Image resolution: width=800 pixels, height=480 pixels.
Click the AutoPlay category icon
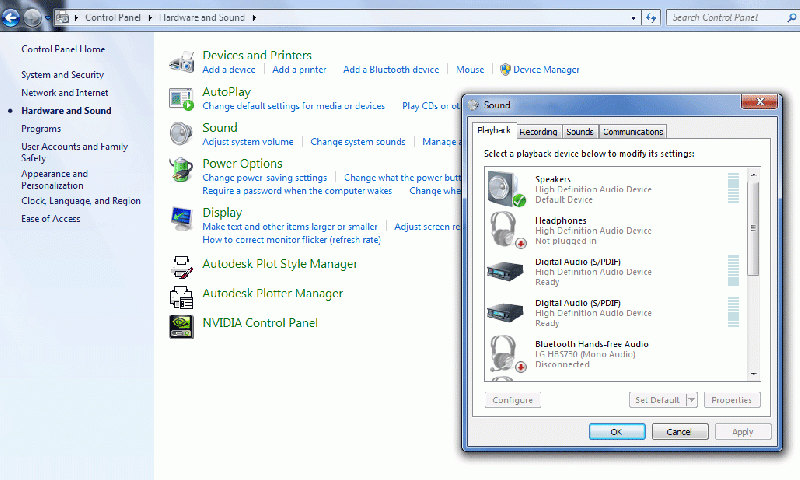coord(182,98)
